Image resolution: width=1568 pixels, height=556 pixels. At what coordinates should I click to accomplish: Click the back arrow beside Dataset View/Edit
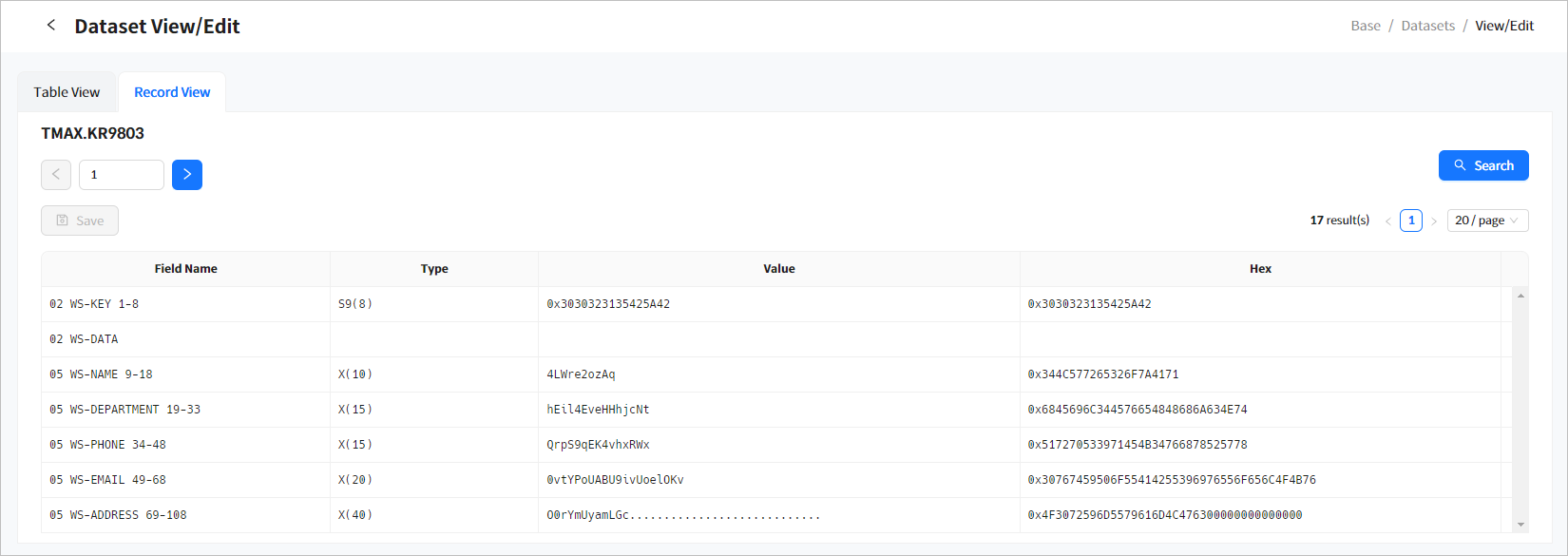click(x=51, y=26)
